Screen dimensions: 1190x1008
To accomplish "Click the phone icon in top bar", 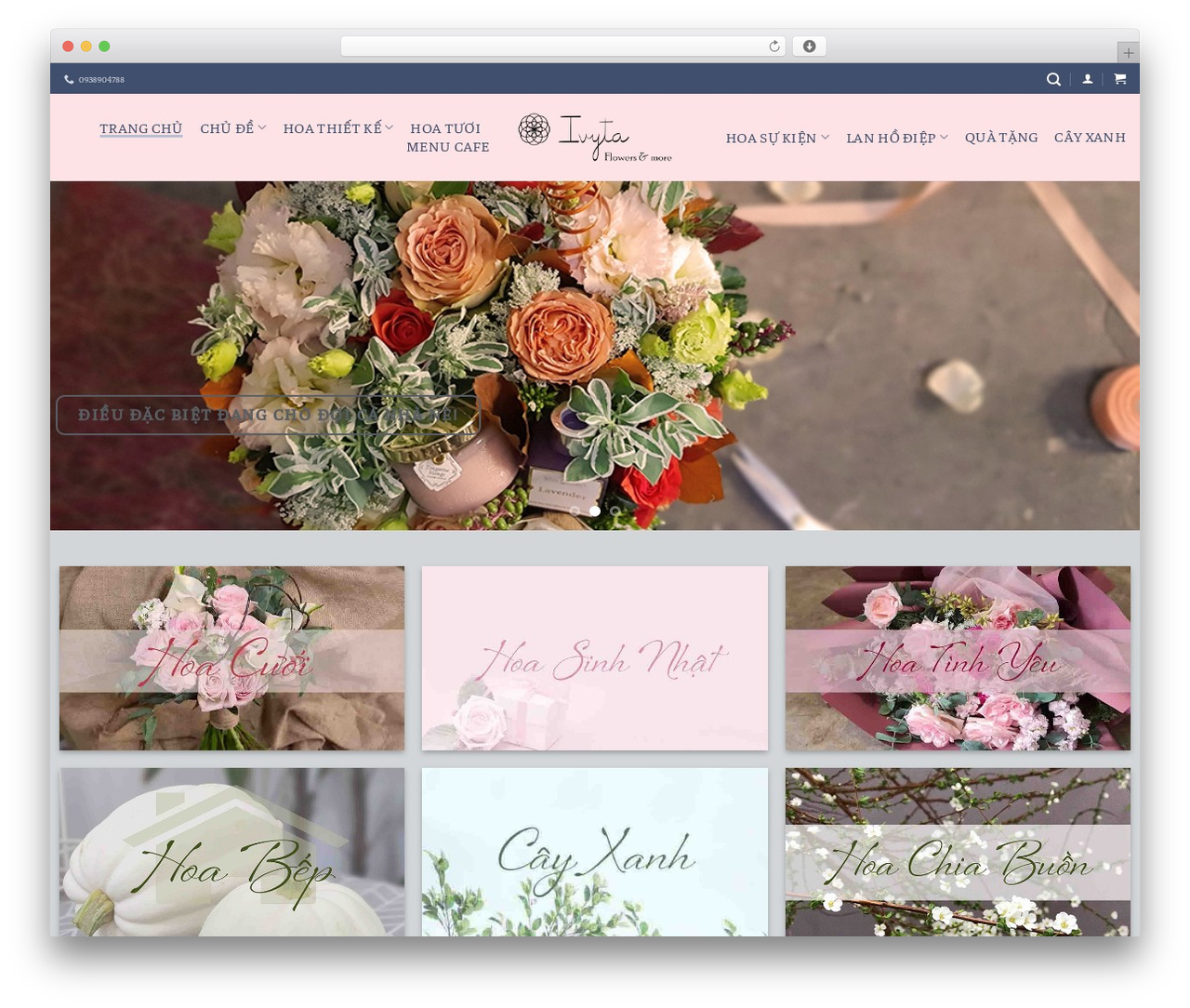I will tap(69, 80).
